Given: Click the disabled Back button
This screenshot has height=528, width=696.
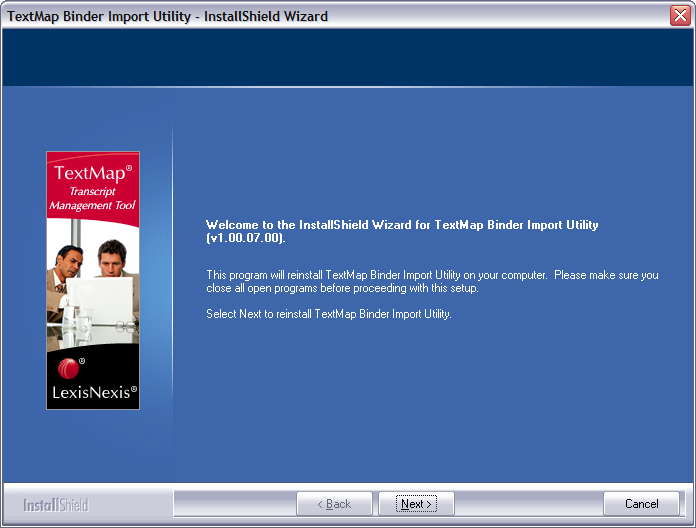Looking at the screenshot, I should pyautogui.click(x=334, y=504).
